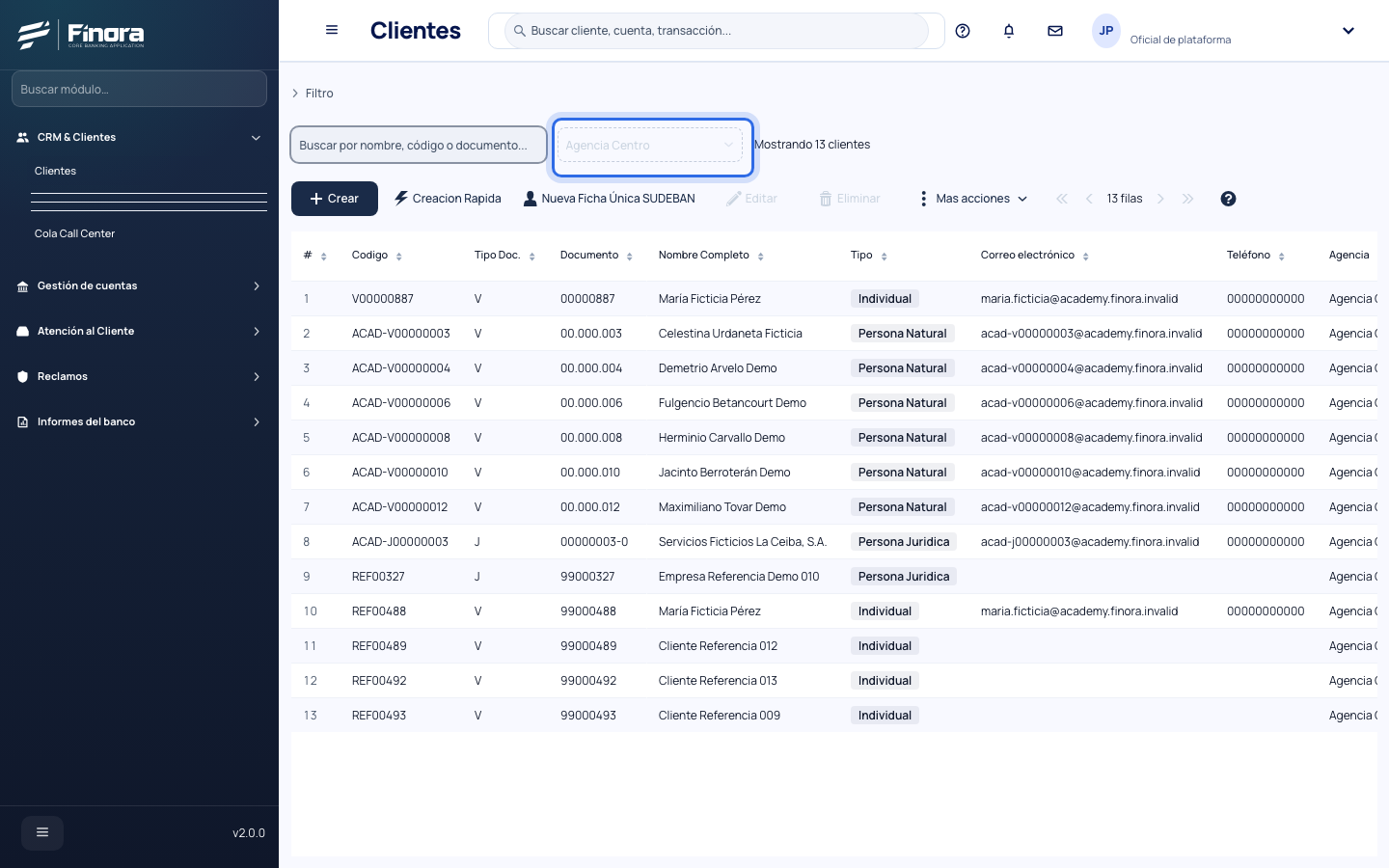The height and width of the screenshot is (868, 1389).
Task: Select the Celestina Urdaneta Ficticia row
Action: (834, 334)
